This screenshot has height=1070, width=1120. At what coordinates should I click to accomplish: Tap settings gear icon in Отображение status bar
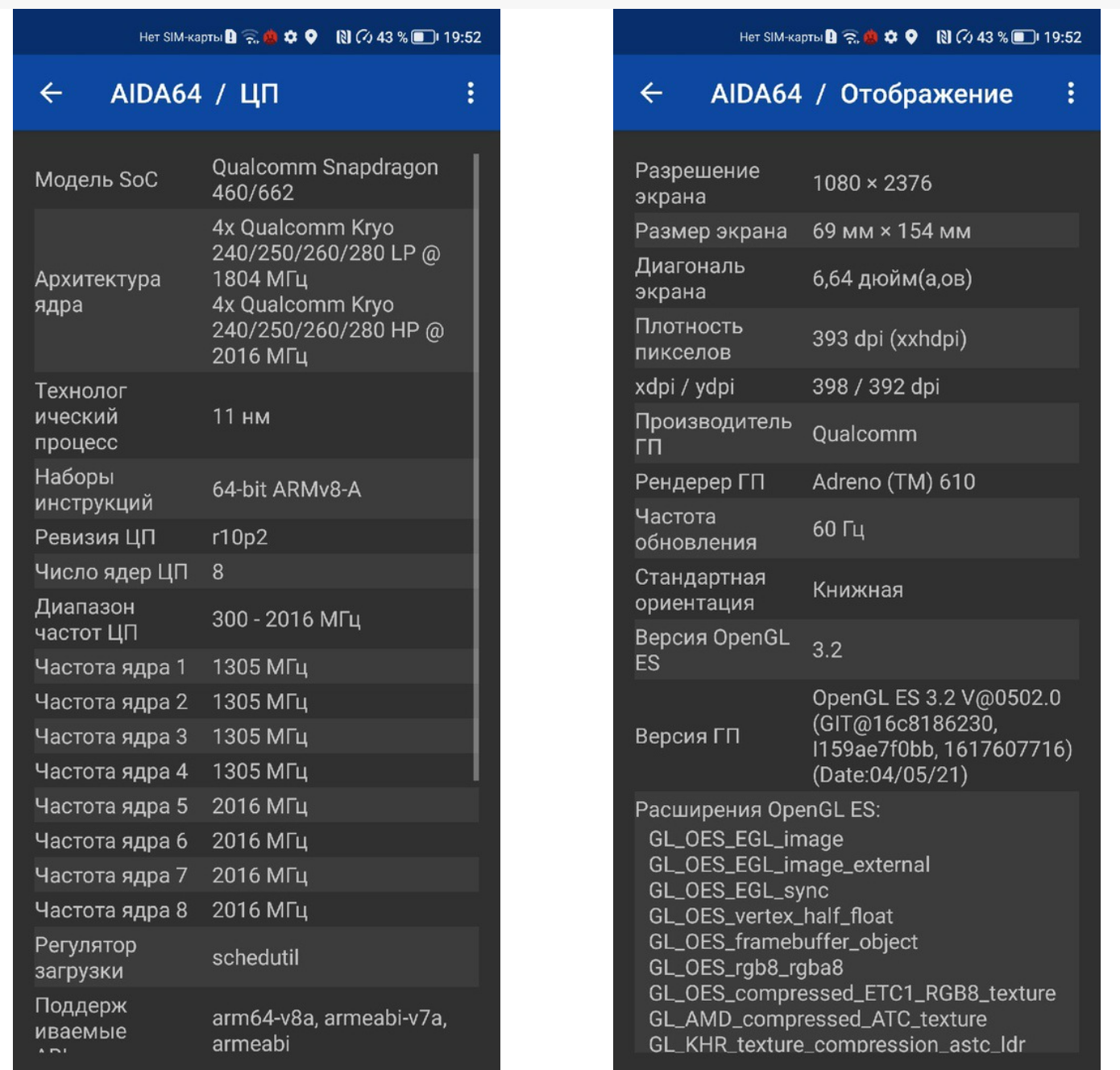891,37
